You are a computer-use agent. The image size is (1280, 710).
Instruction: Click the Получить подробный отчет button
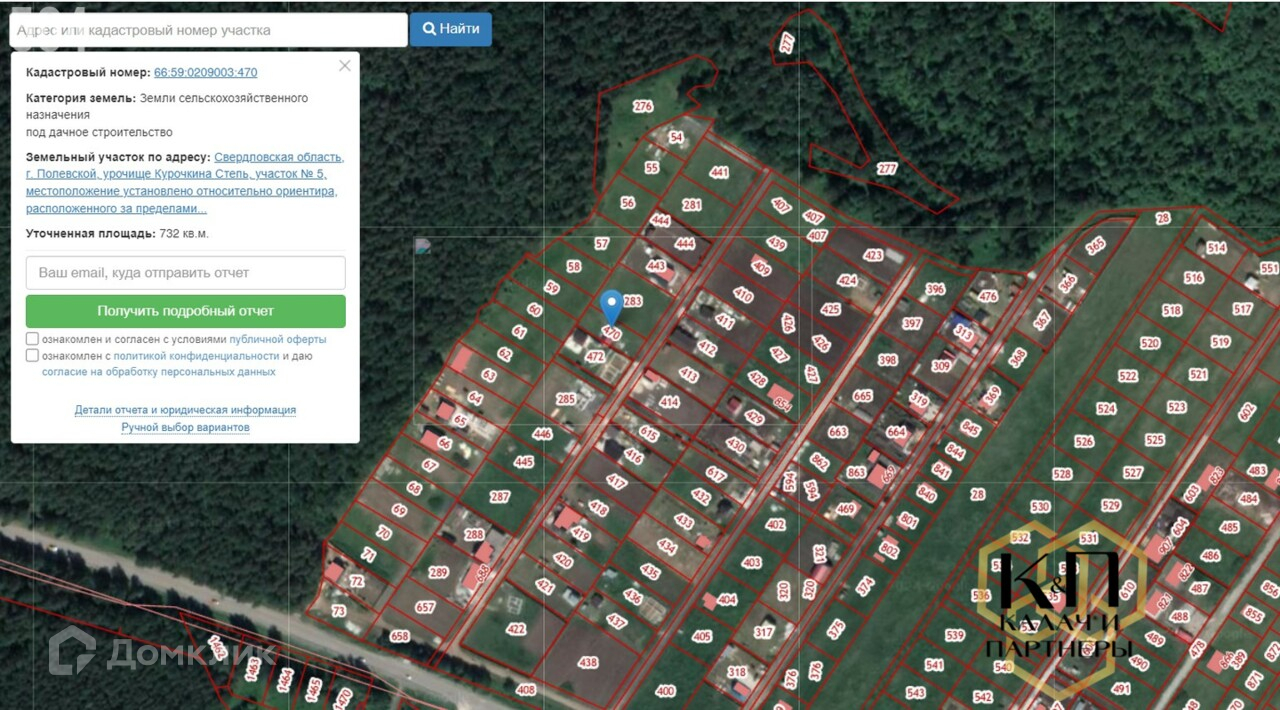(186, 311)
